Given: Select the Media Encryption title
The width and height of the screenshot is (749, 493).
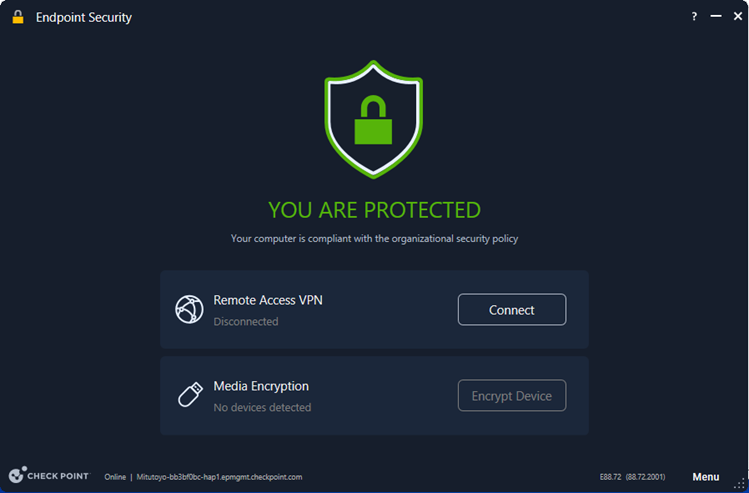Looking at the screenshot, I should point(261,386).
